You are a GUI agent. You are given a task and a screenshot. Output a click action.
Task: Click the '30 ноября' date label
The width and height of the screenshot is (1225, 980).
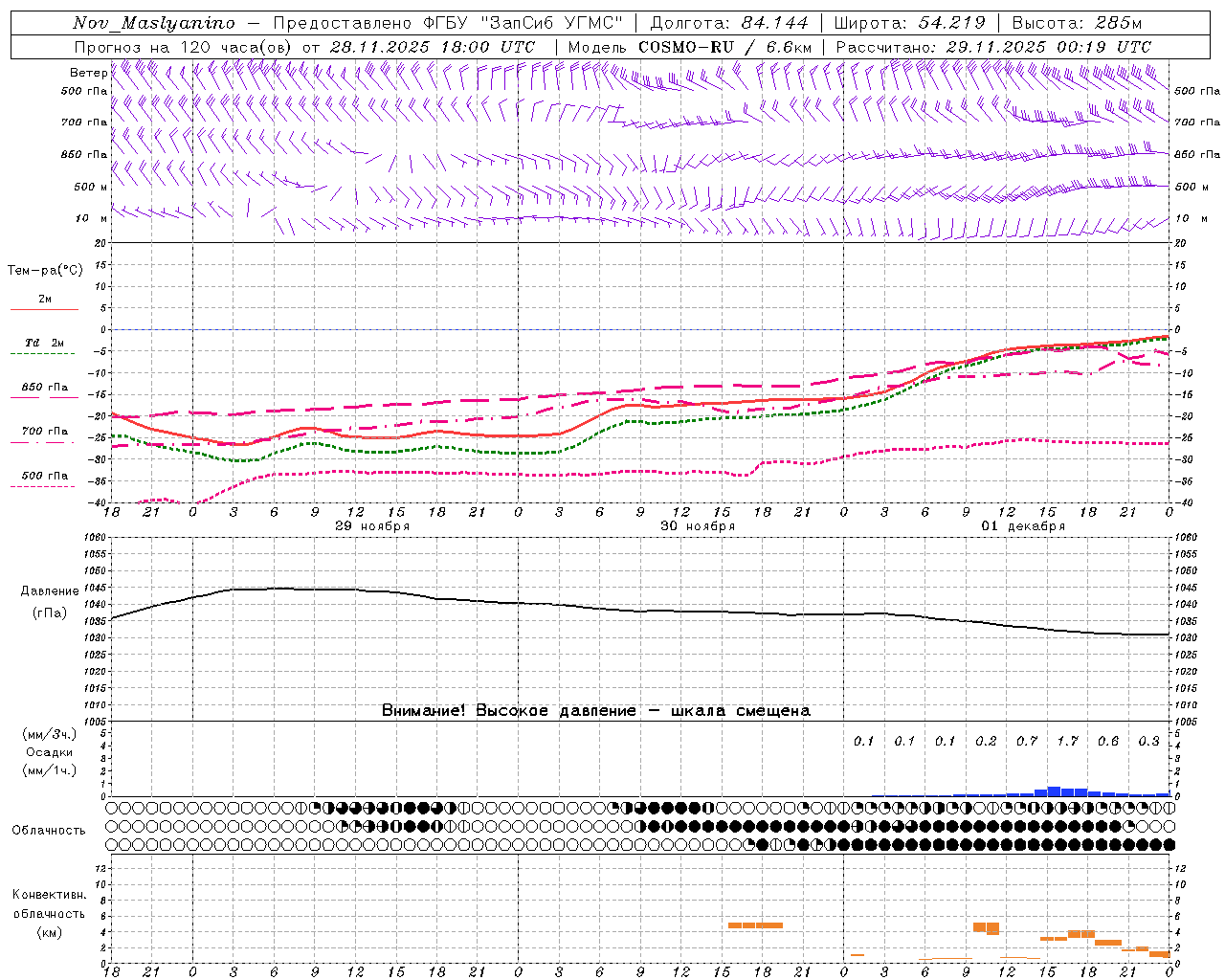tap(698, 526)
